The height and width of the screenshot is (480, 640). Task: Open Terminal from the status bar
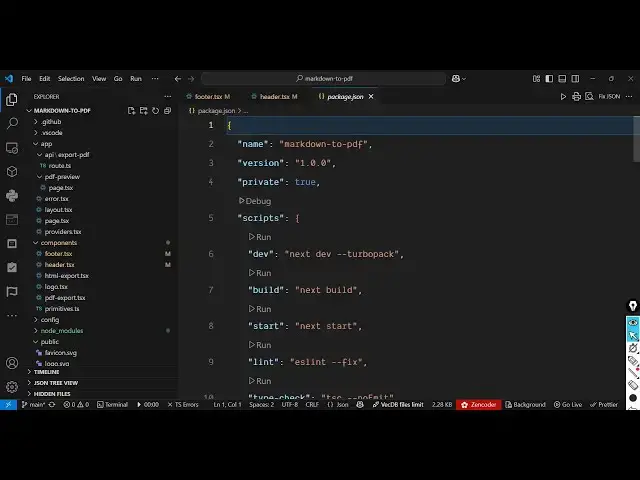pyautogui.click(x=112, y=404)
